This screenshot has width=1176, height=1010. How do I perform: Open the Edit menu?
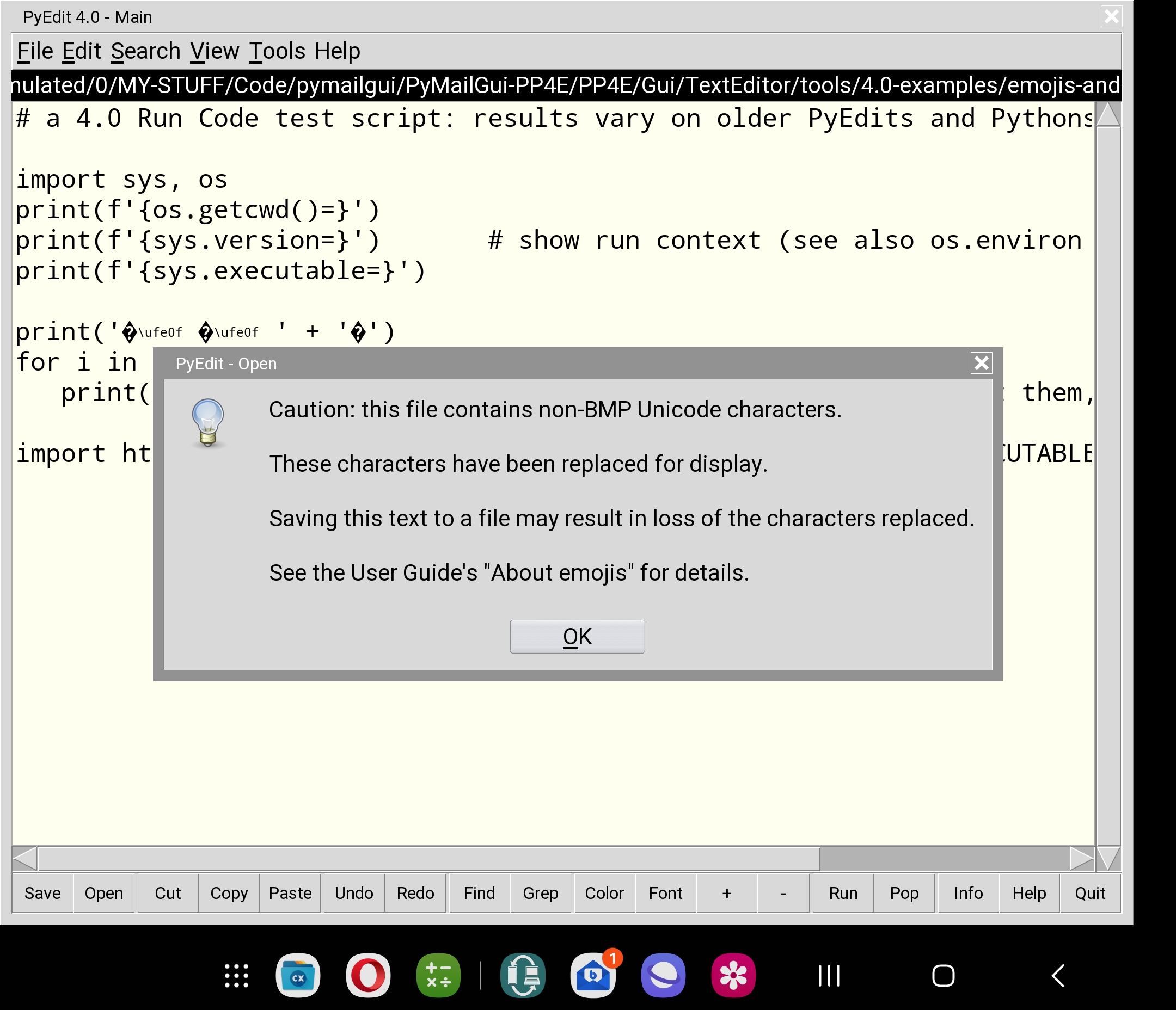(x=82, y=51)
